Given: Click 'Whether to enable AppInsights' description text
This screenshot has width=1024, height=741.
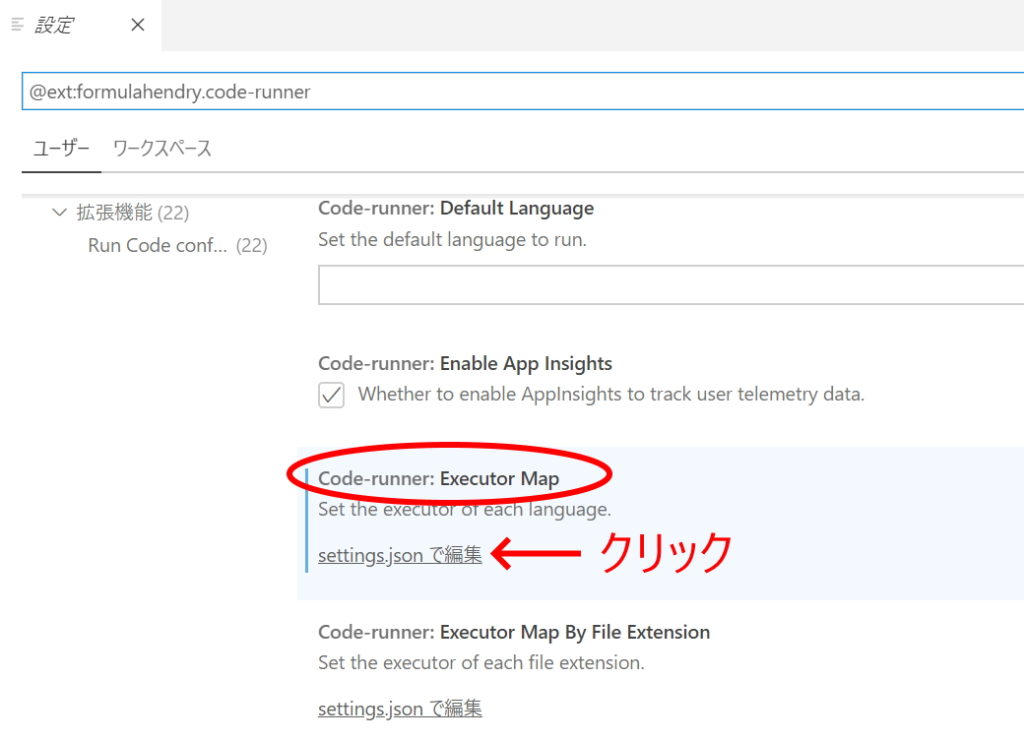Looking at the screenshot, I should click(611, 394).
